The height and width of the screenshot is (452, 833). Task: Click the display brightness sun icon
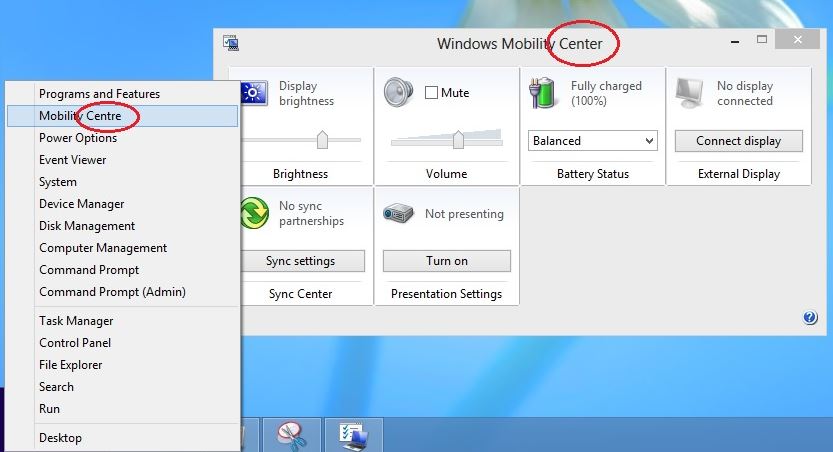tap(254, 93)
